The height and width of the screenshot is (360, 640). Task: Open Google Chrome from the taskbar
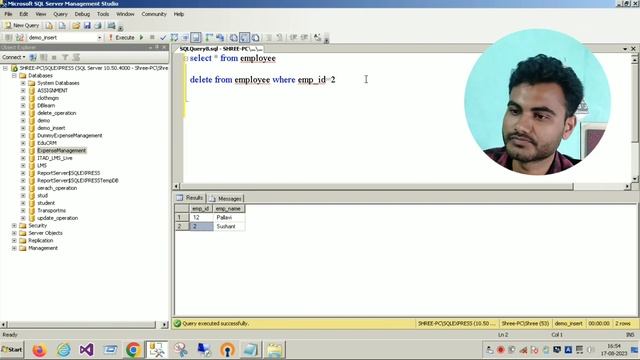(x=133, y=350)
